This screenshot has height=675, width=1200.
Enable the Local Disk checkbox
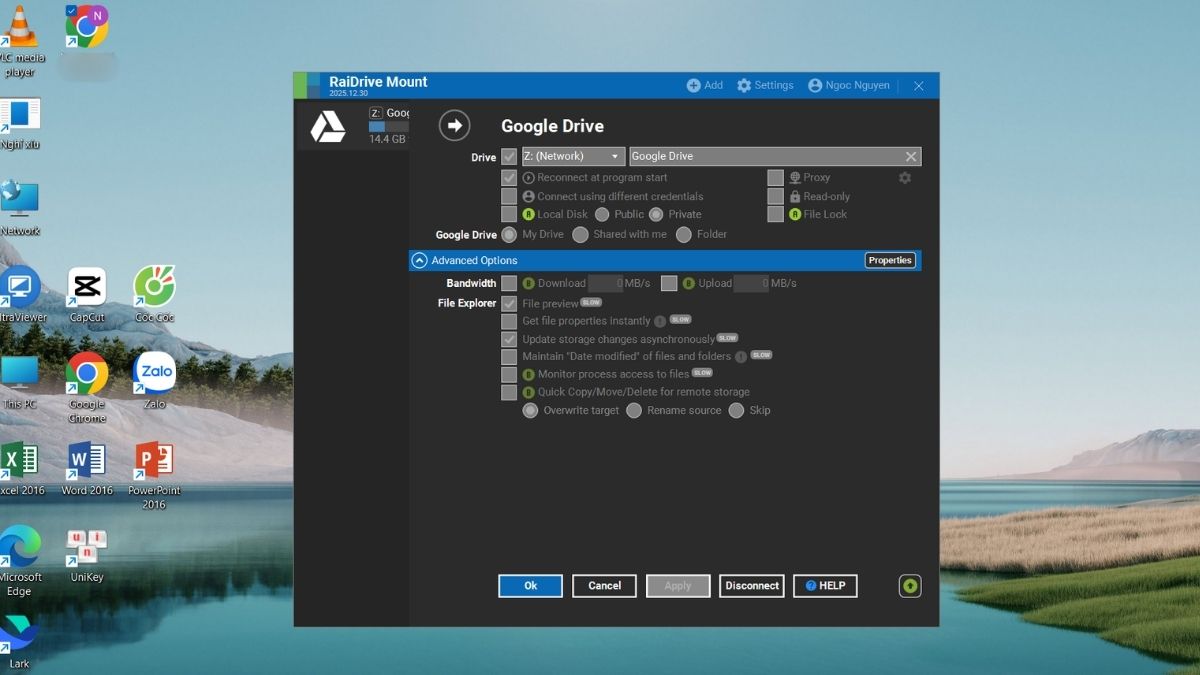[509, 214]
